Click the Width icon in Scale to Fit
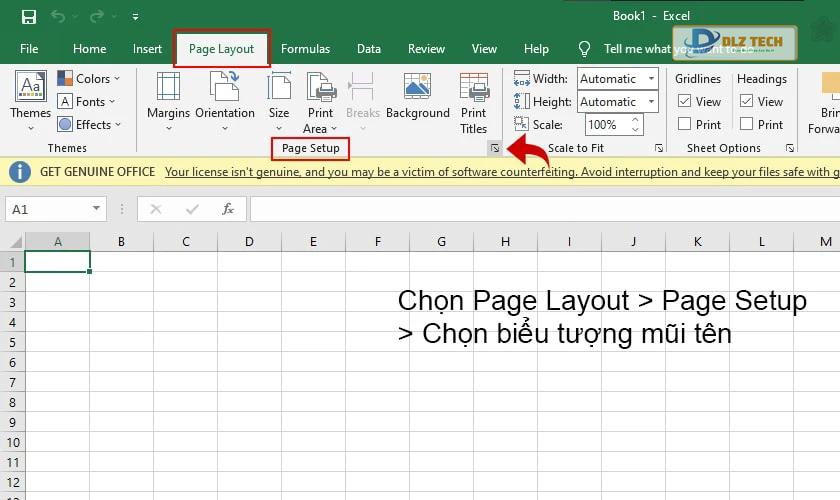The height and width of the screenshot is (500, 840). point(521,79)
